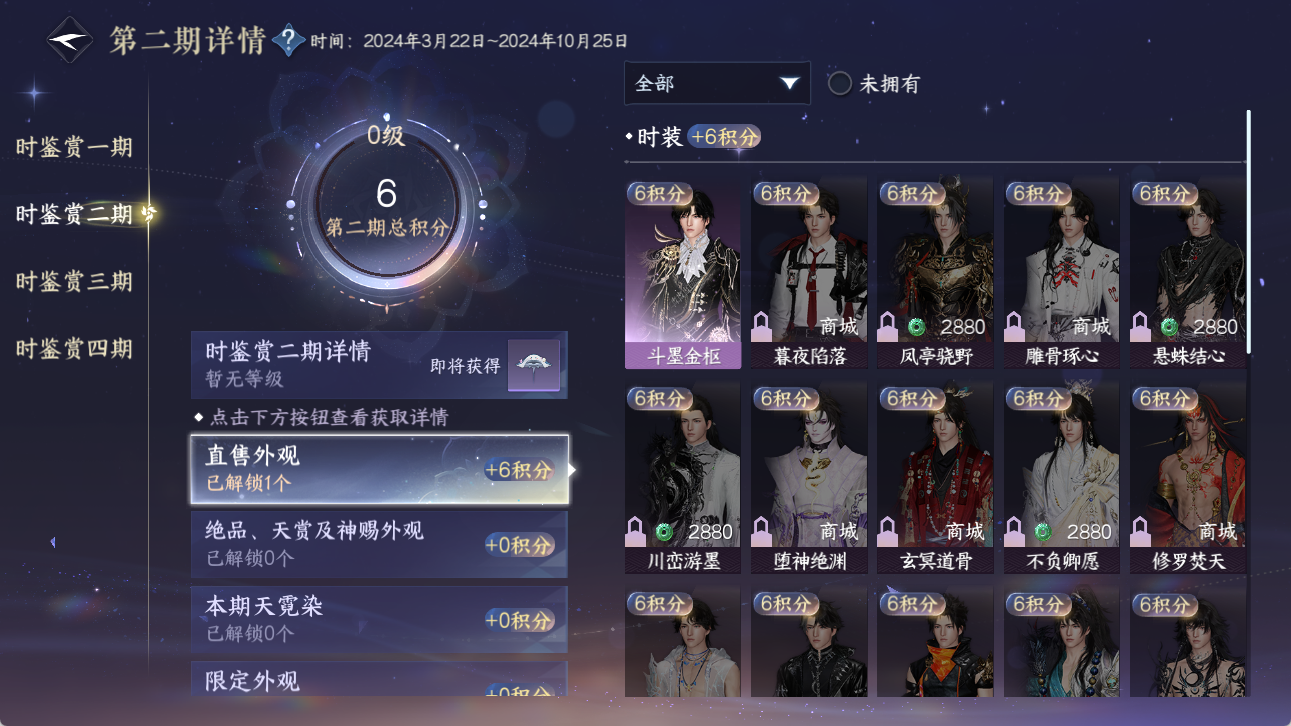Expand the 直售外观 category arrow
The image size is (1291, 726).
(x=572, y=469)
